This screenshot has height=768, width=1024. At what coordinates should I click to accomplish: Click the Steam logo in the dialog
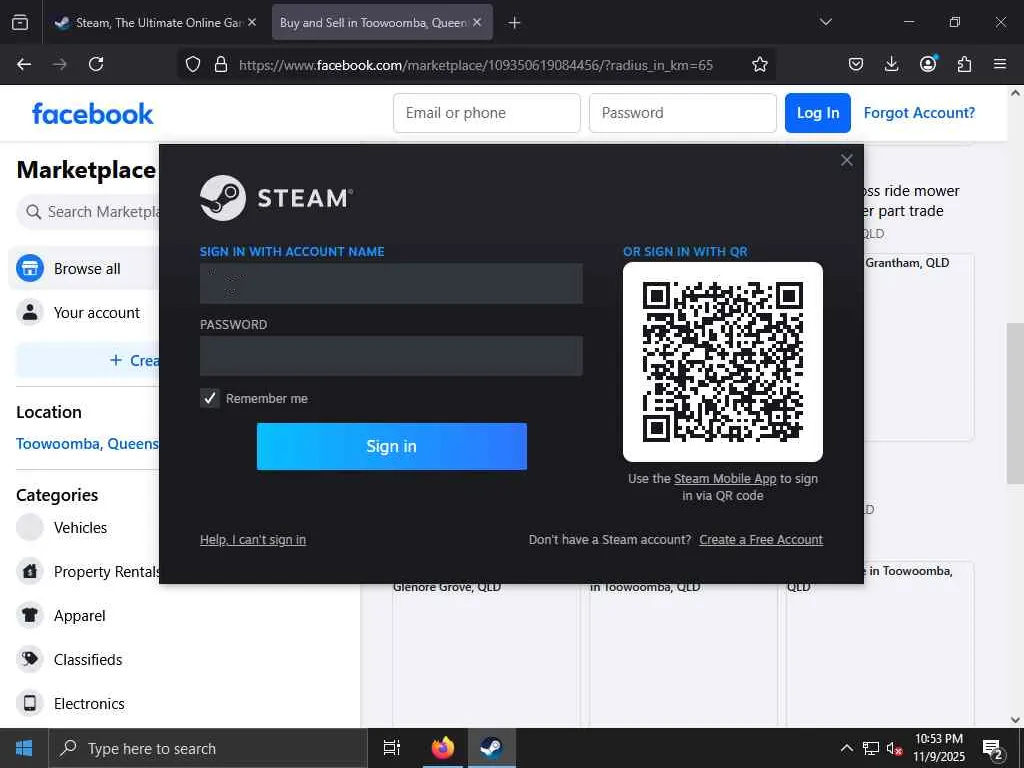pos(277,198)
